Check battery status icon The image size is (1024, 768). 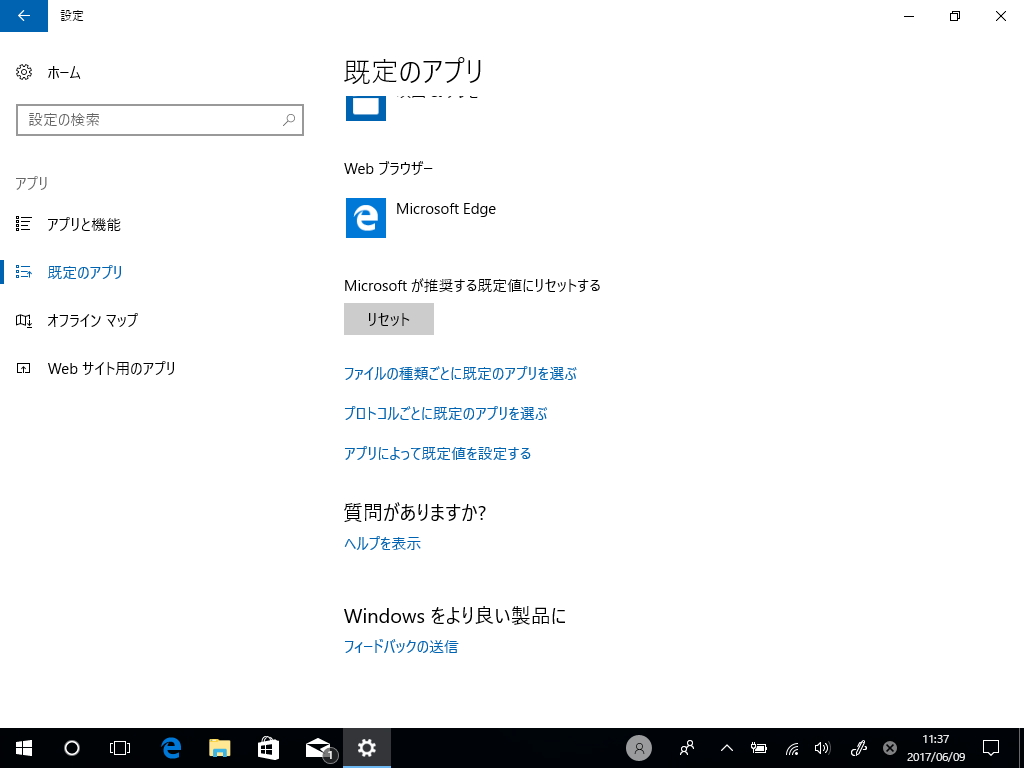[x=758, y=748]
